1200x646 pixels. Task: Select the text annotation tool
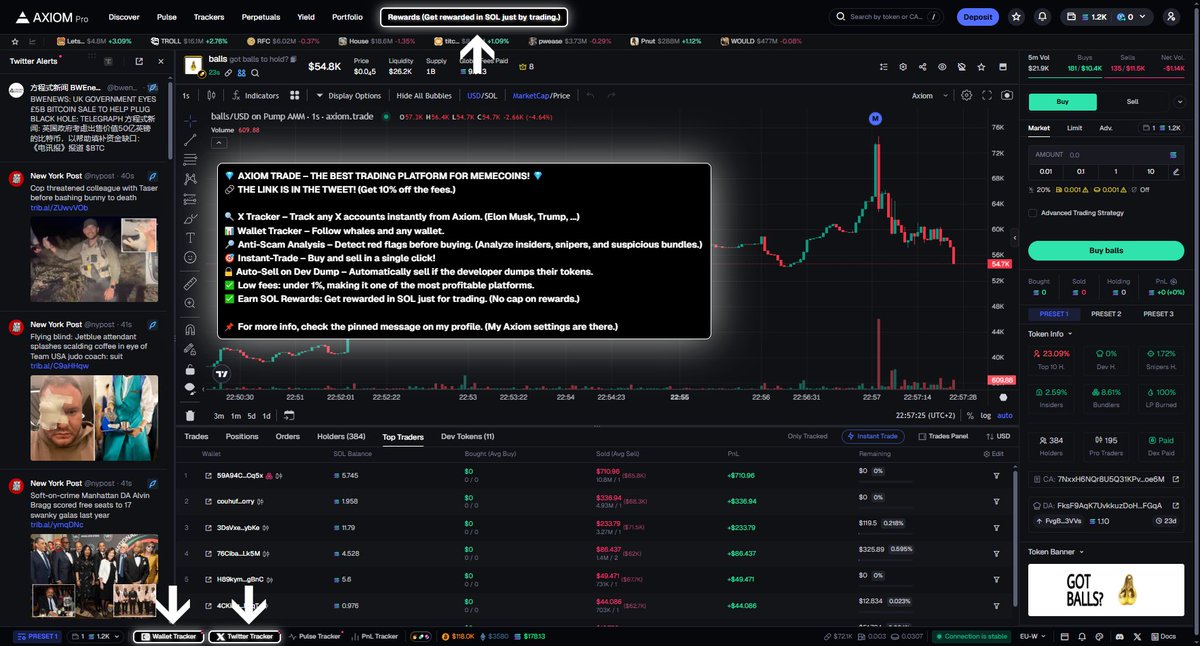click(190, 237)
